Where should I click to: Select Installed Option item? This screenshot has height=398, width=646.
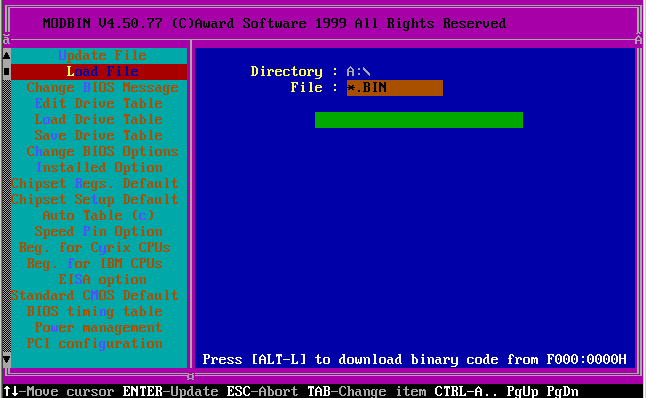pyautogui.click(x=99, y=168)
